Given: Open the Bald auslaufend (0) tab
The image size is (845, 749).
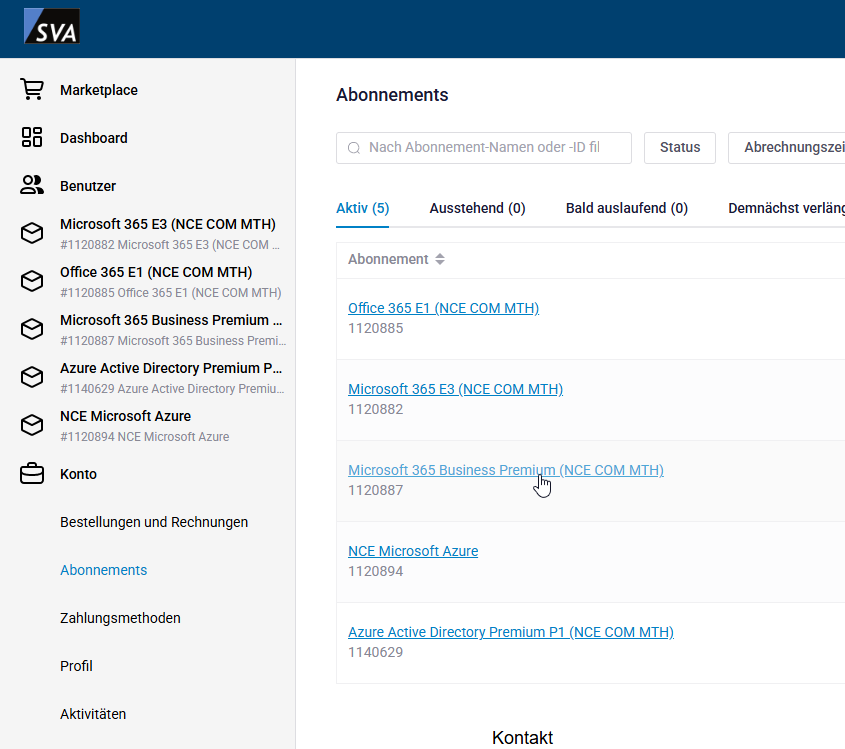Looking at the screenshot, I should click(627, 209).
